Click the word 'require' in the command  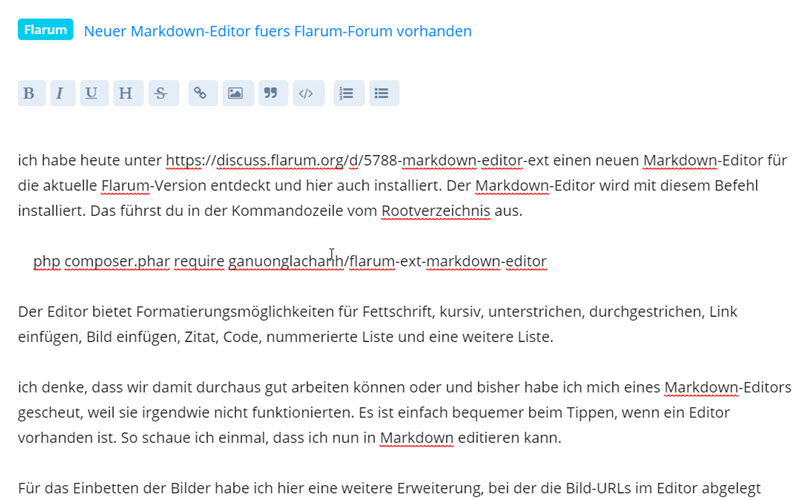(199, 261)
